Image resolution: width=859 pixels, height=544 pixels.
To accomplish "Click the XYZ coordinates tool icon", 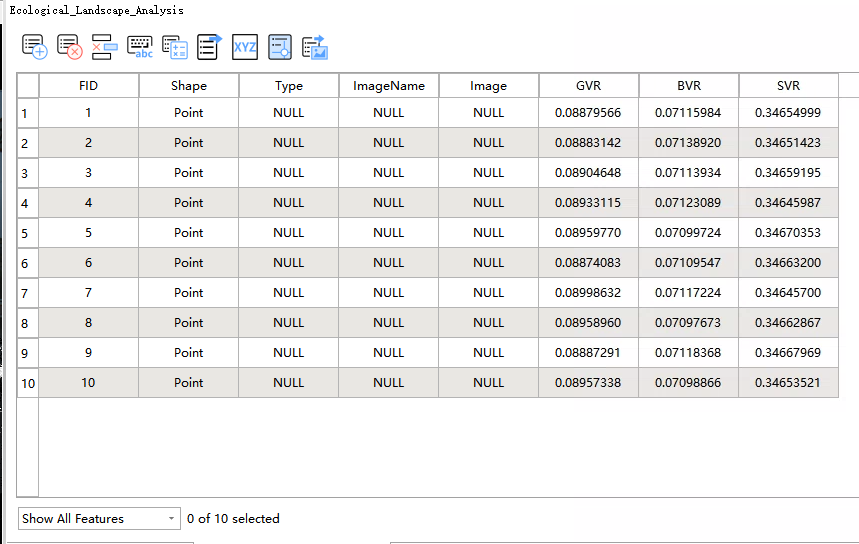I will [x=245, y=47].
